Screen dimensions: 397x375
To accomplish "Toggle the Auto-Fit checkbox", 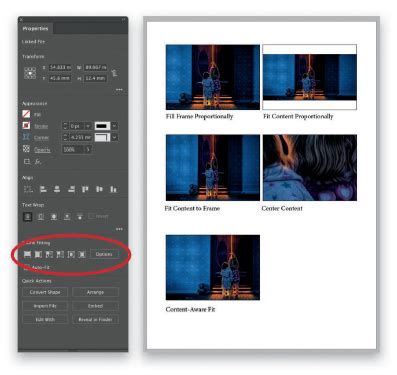I will pyautogui.click(x=27, y=267).
